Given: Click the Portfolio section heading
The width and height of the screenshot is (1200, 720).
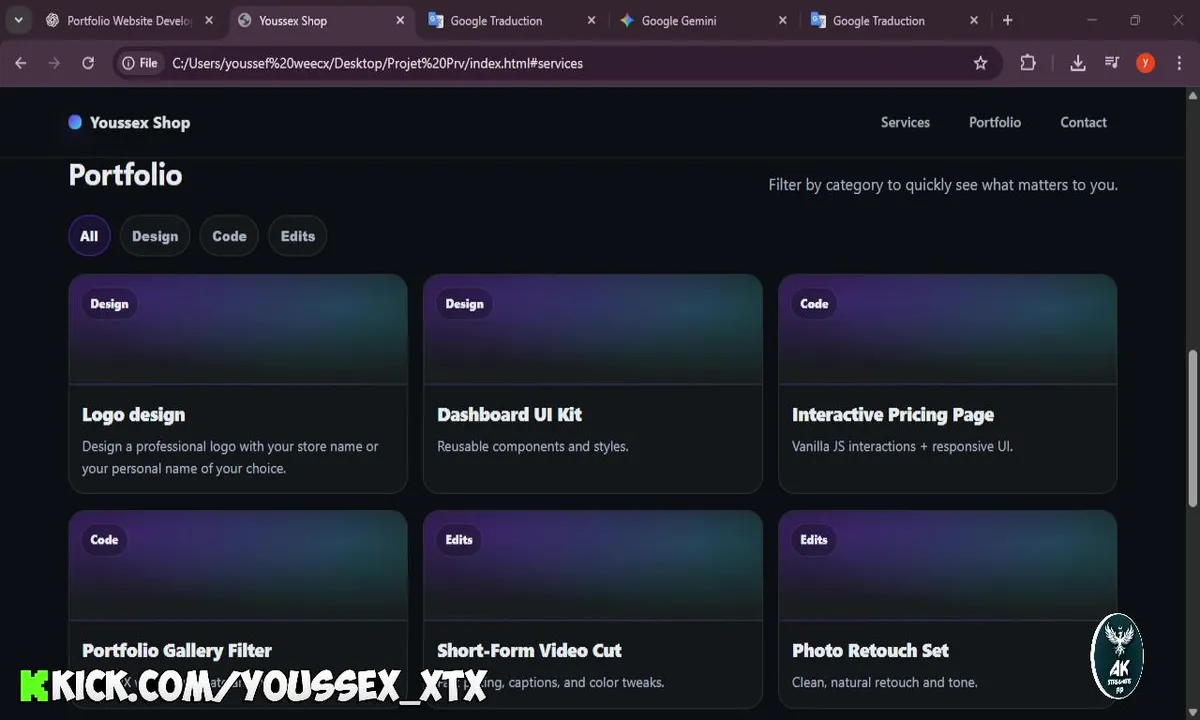Looking at the screenshot, I should [x=125, y=175].
